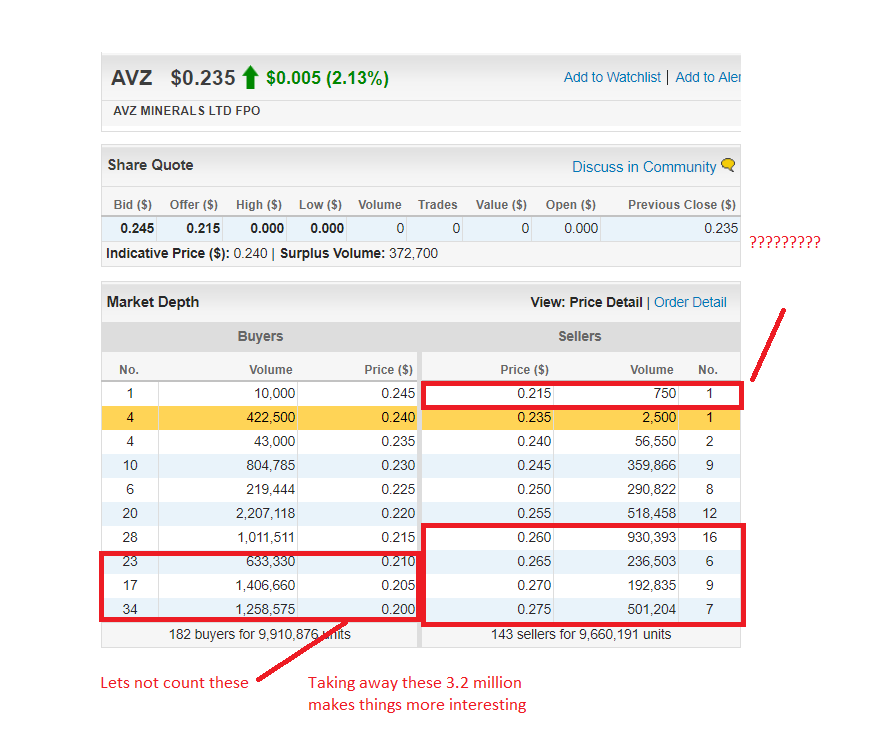Screen dimensions: 870x749
Task: Click seller volume 359,866
Action: click(652, 465)
